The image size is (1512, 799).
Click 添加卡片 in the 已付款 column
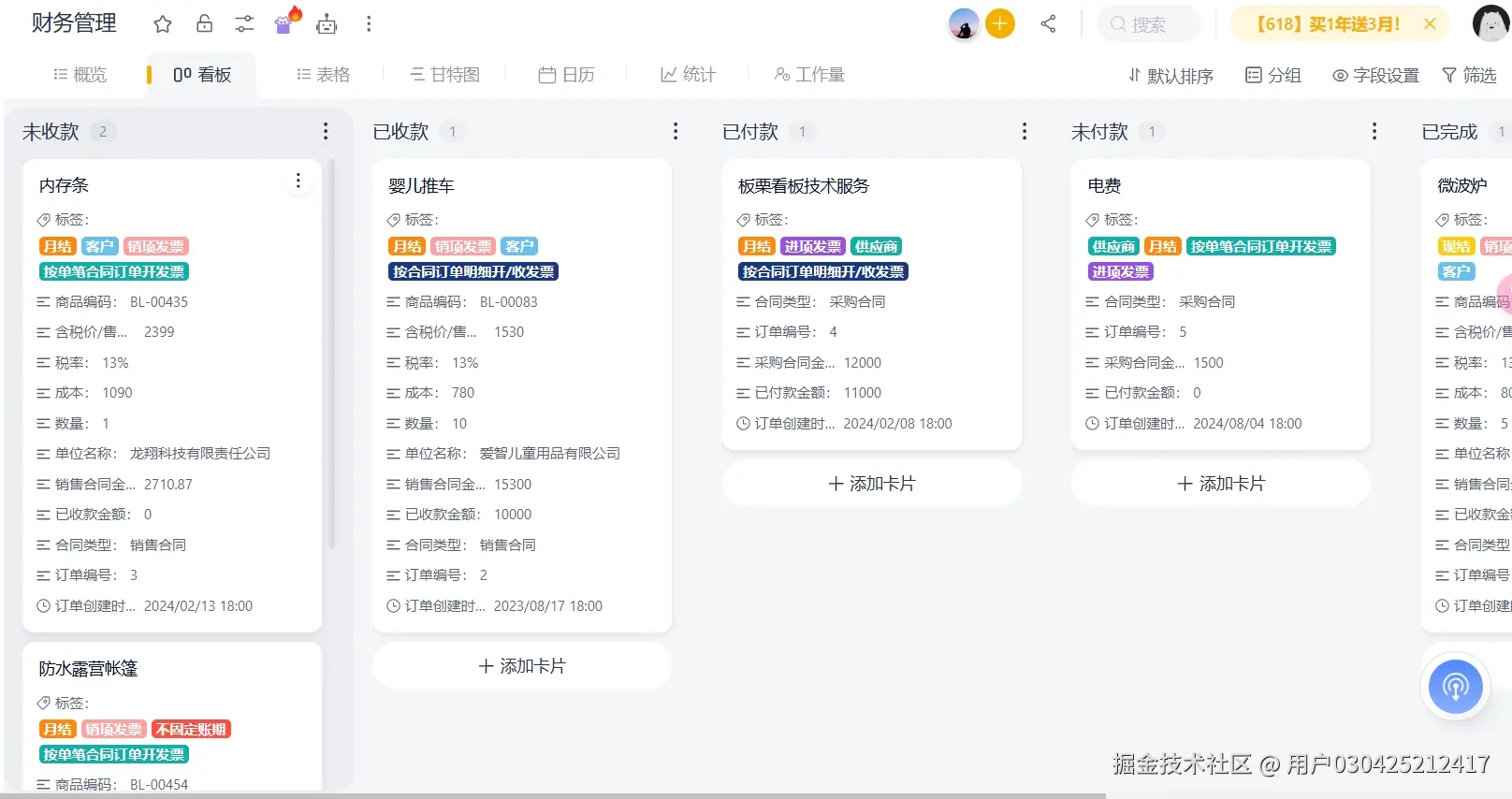[x=872, y=484]
